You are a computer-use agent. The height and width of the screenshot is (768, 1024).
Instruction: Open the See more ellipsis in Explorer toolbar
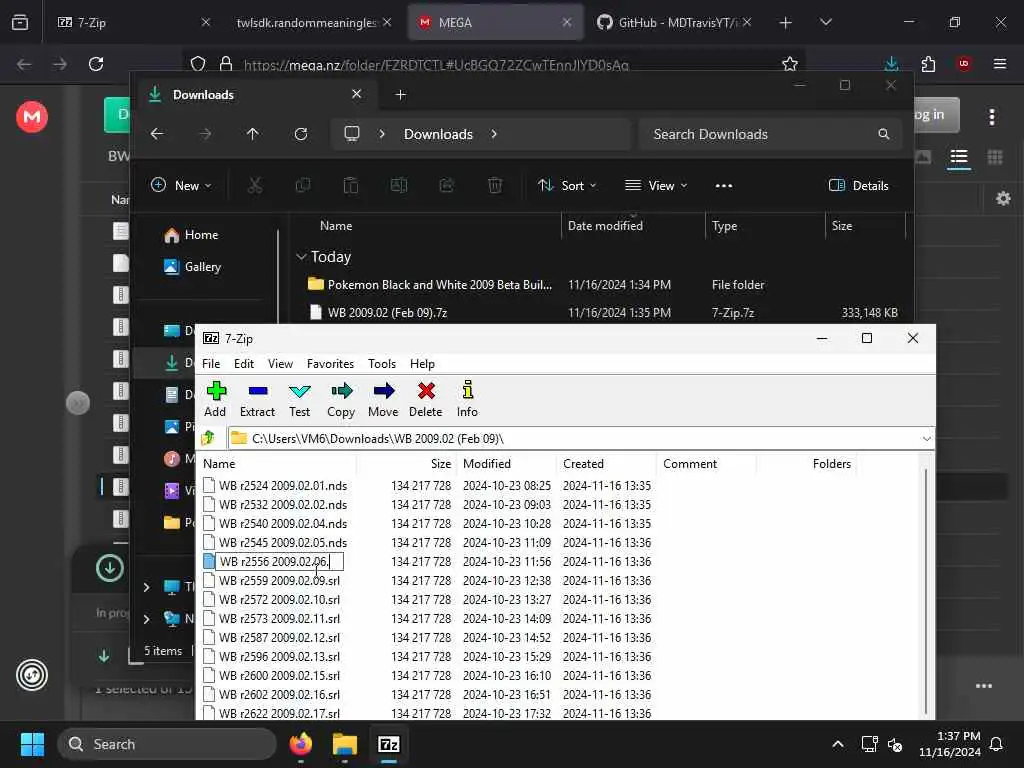724,185
